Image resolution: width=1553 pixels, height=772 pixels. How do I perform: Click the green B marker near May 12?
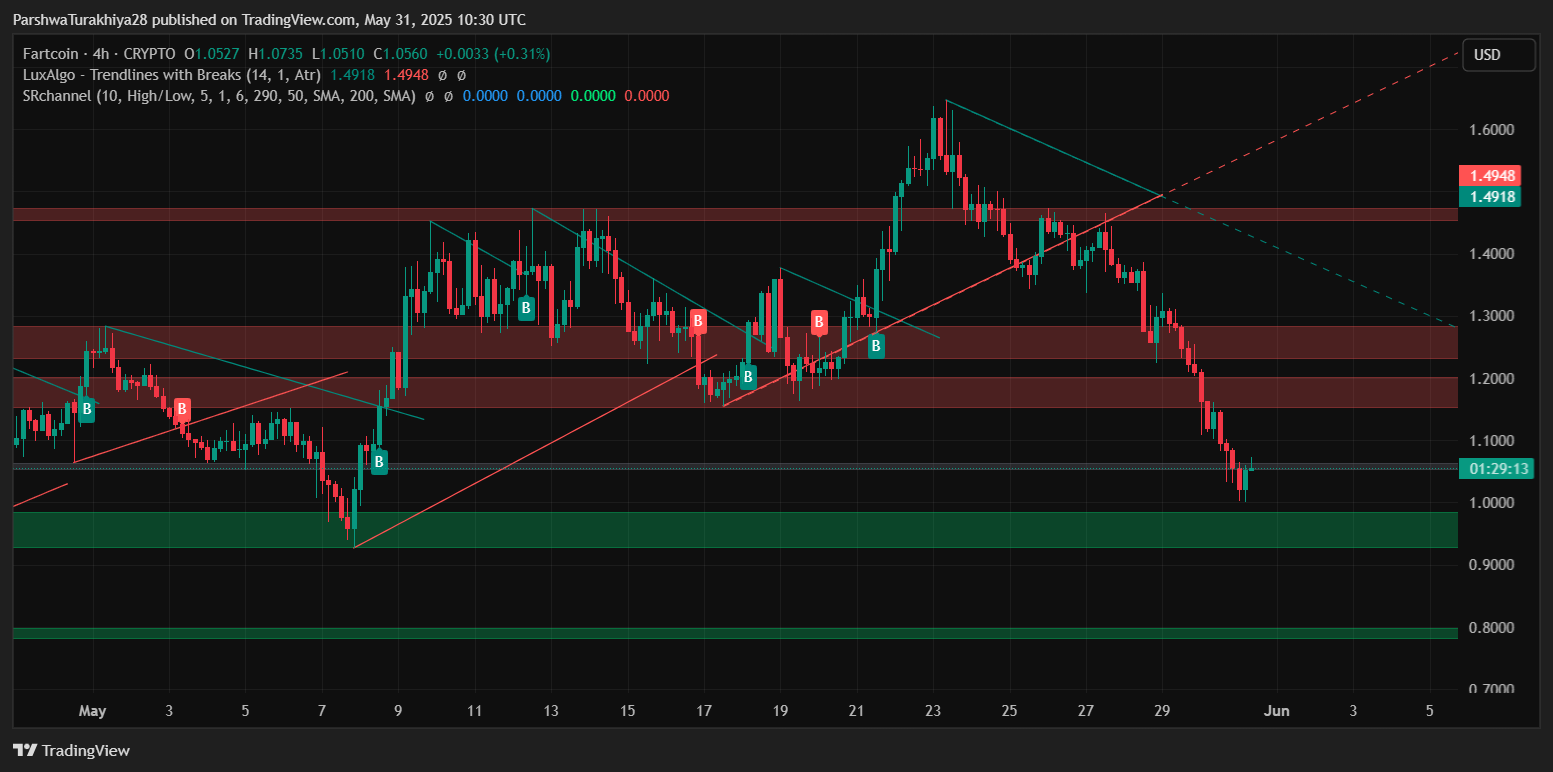click(x=526, y=308)
